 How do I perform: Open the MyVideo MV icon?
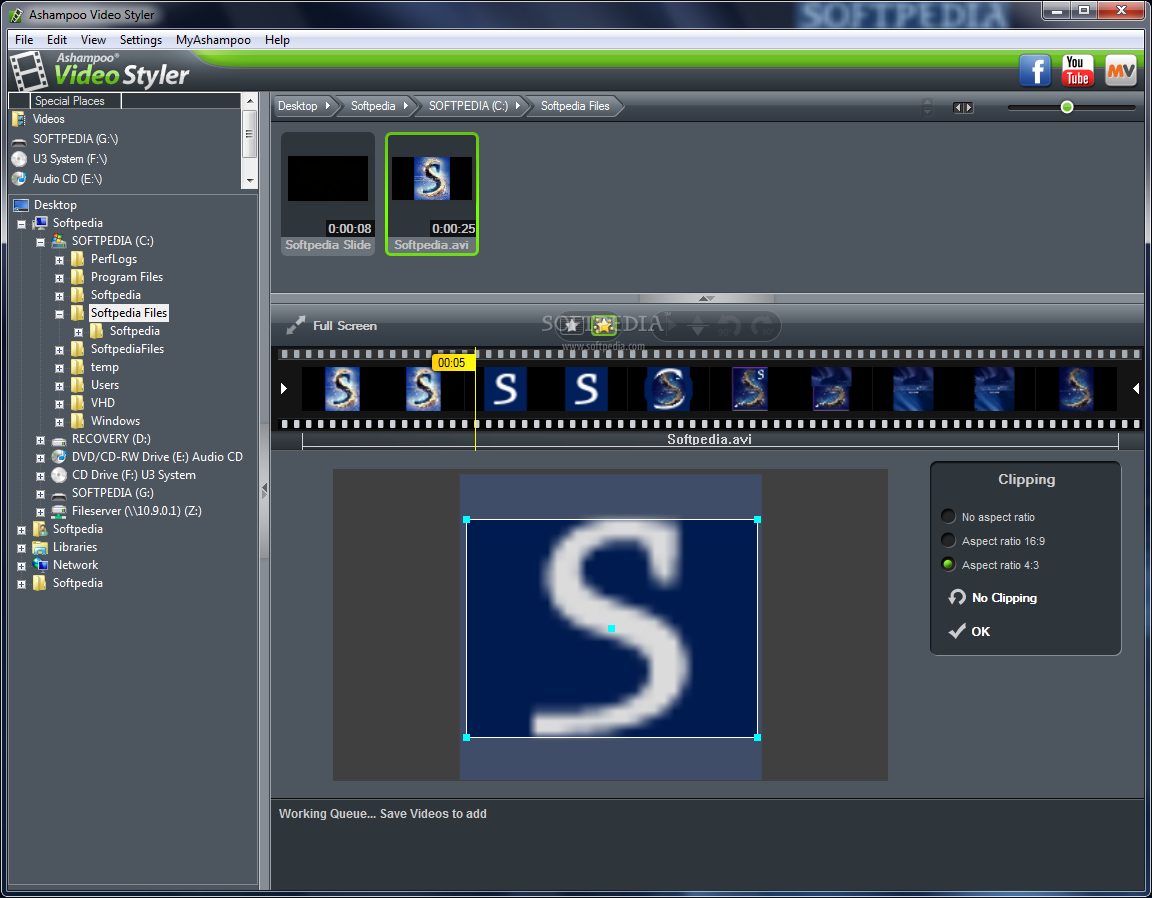(1120, 71)
